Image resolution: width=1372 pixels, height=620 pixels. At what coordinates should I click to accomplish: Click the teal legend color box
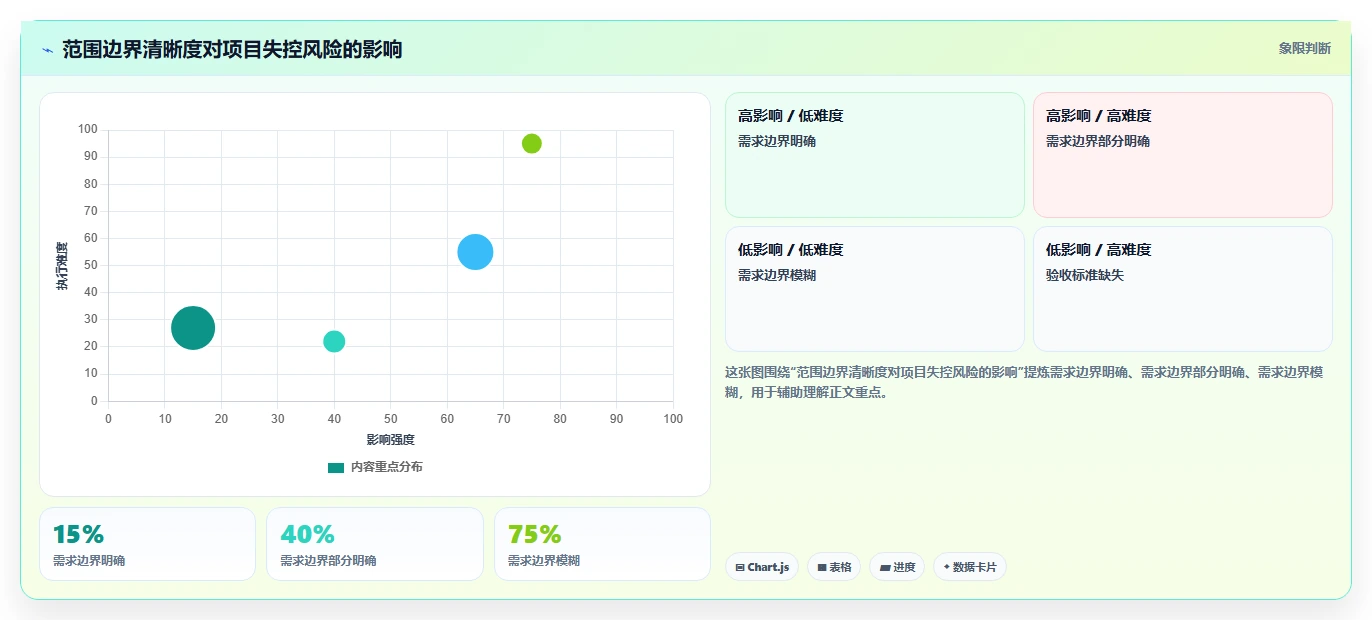pos(336,467)
